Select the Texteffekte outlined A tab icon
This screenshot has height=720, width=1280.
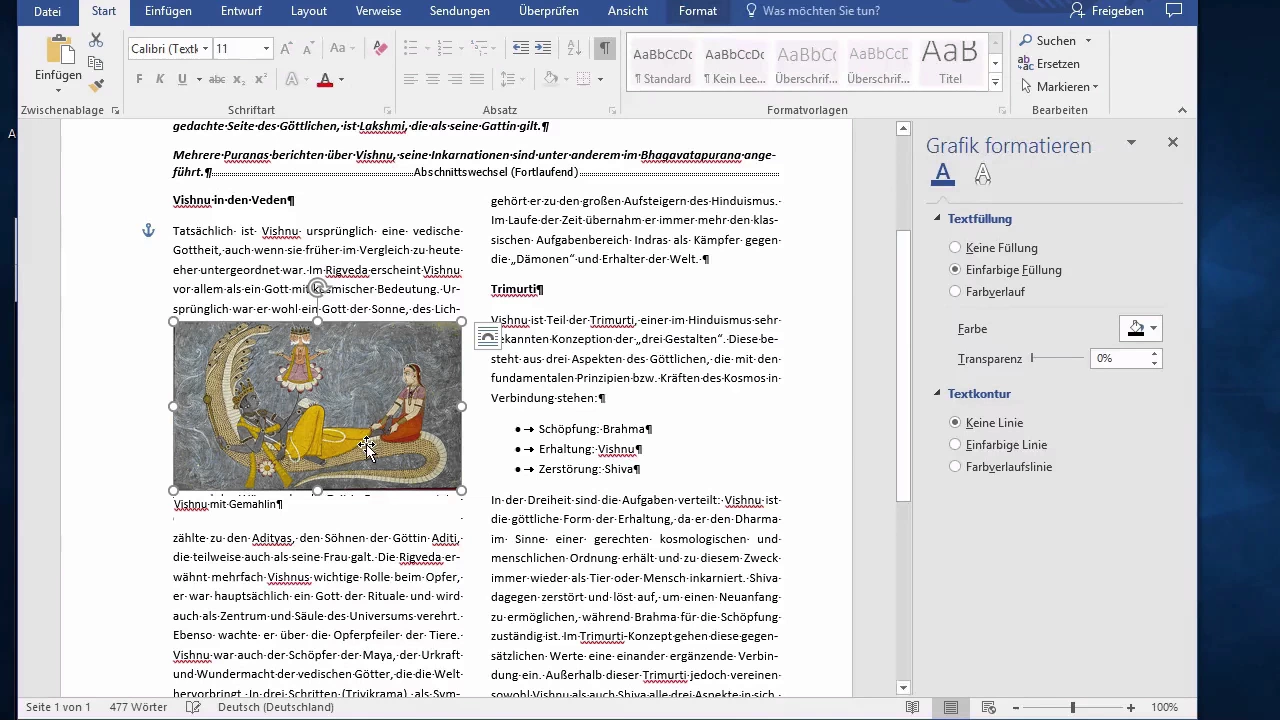(x=983, y=175)
